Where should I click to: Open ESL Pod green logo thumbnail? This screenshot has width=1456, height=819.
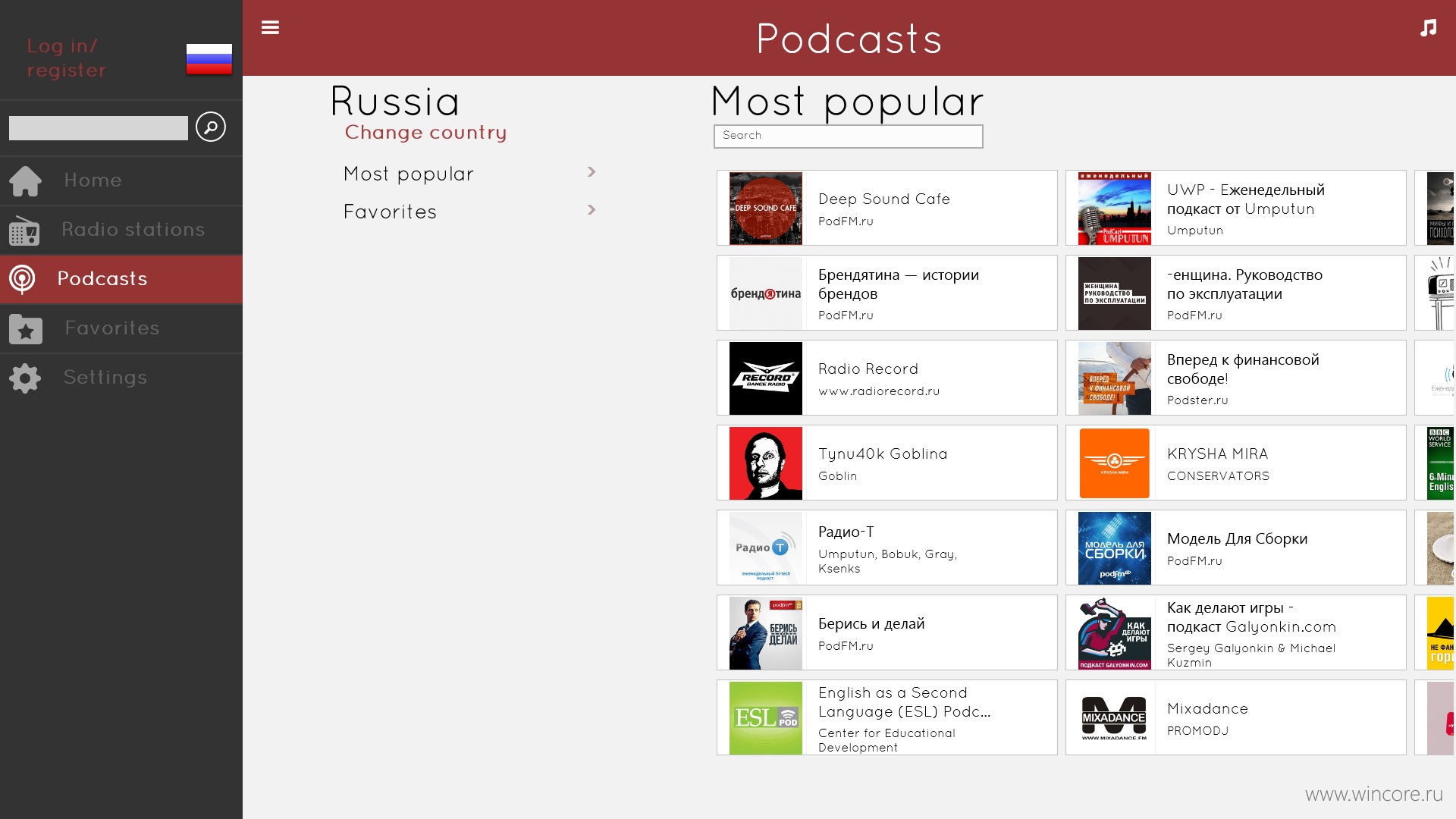pyautogui.click(x=765, y=717)
